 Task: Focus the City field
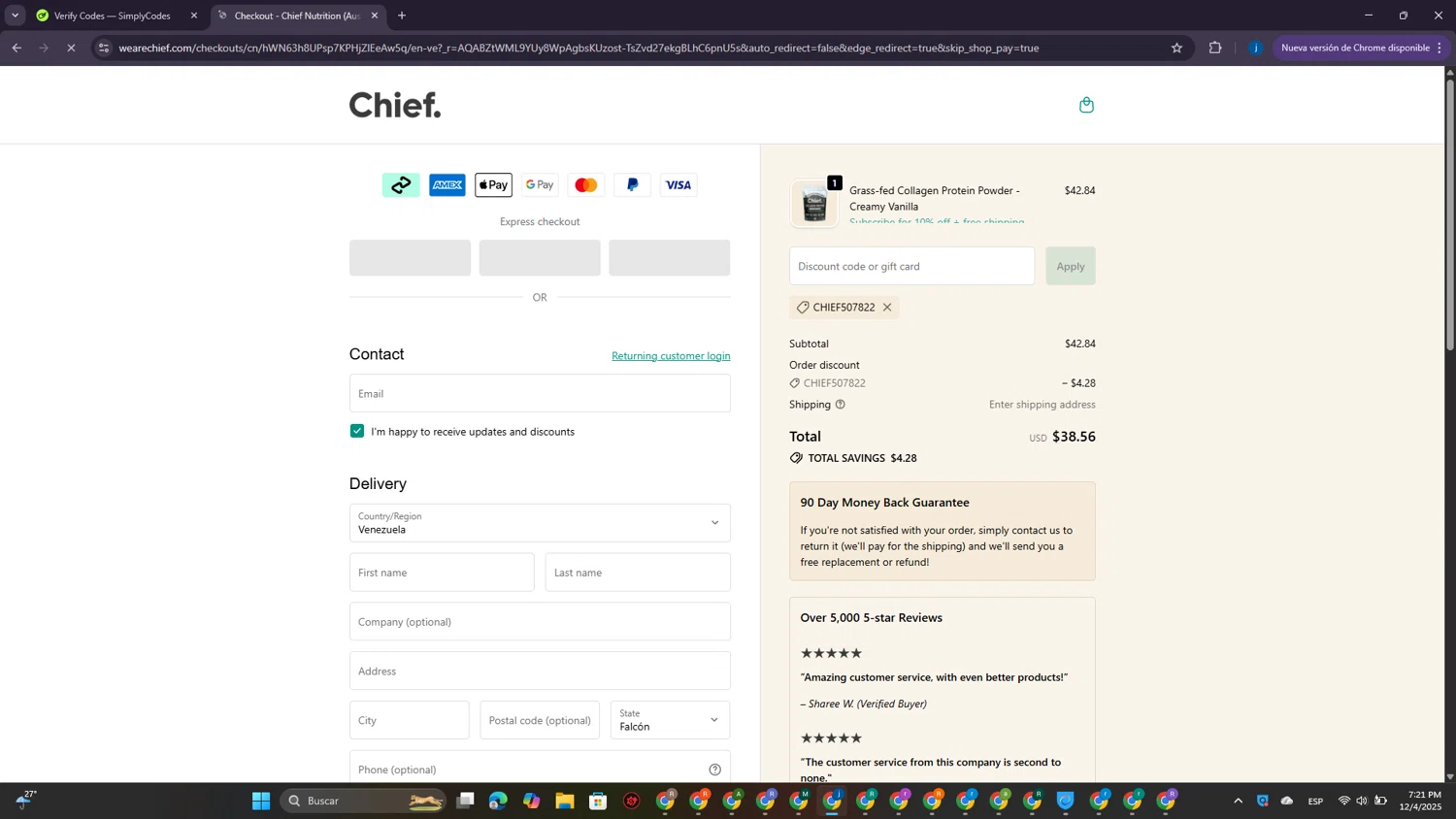[410, 720]
